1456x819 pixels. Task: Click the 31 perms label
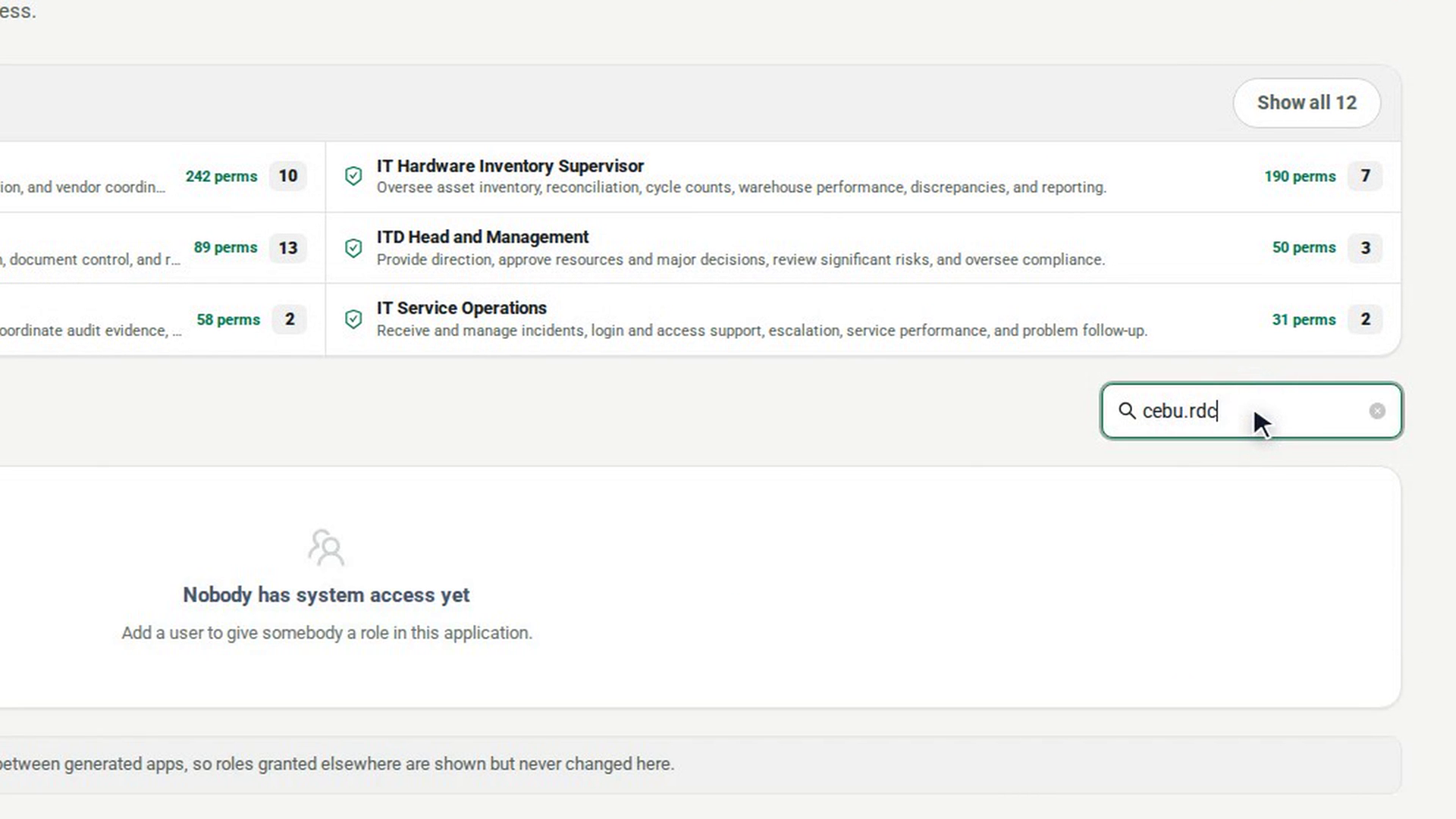[1304, 319]
